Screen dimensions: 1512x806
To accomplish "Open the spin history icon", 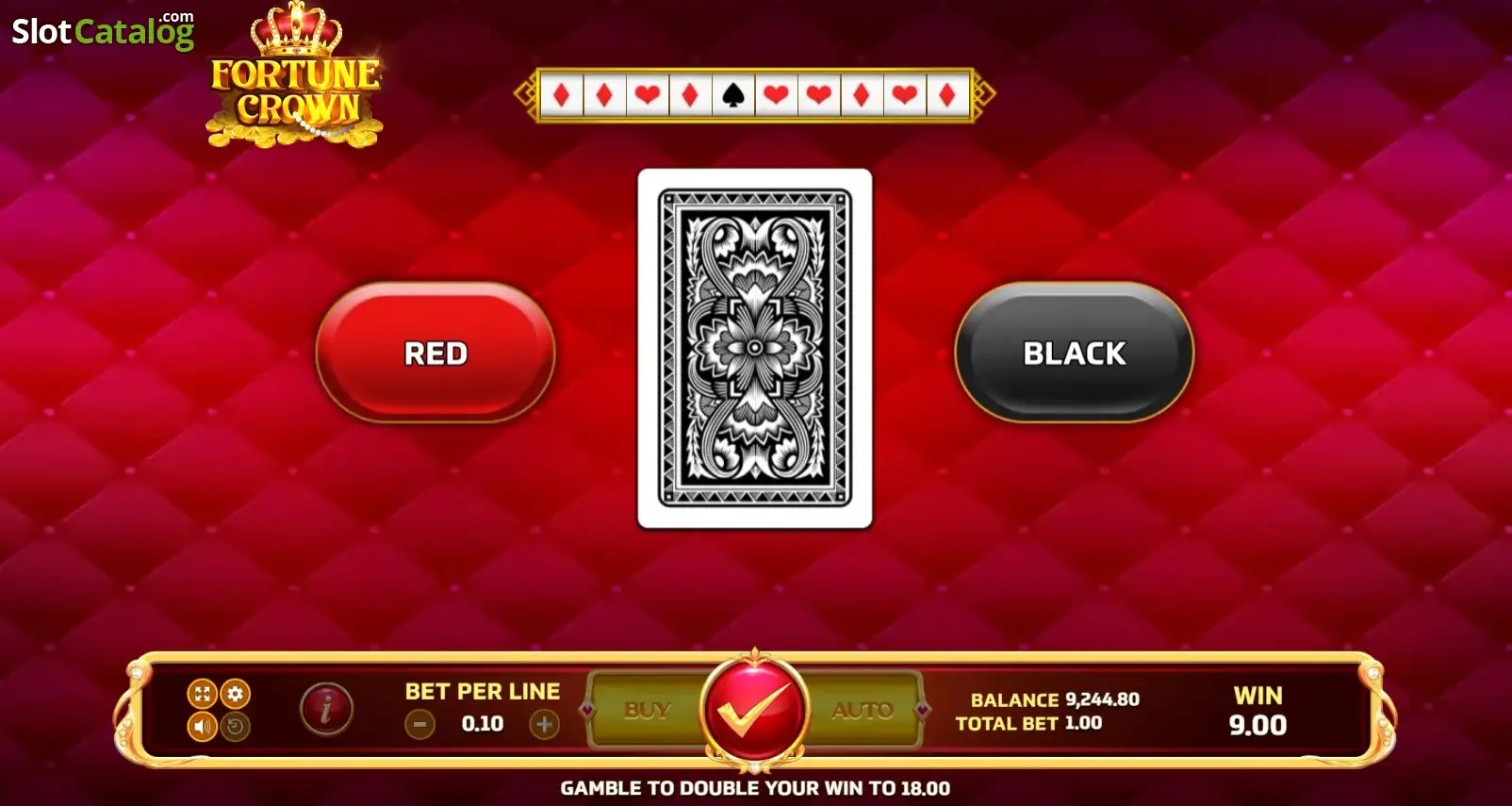I will pos(236,727).
